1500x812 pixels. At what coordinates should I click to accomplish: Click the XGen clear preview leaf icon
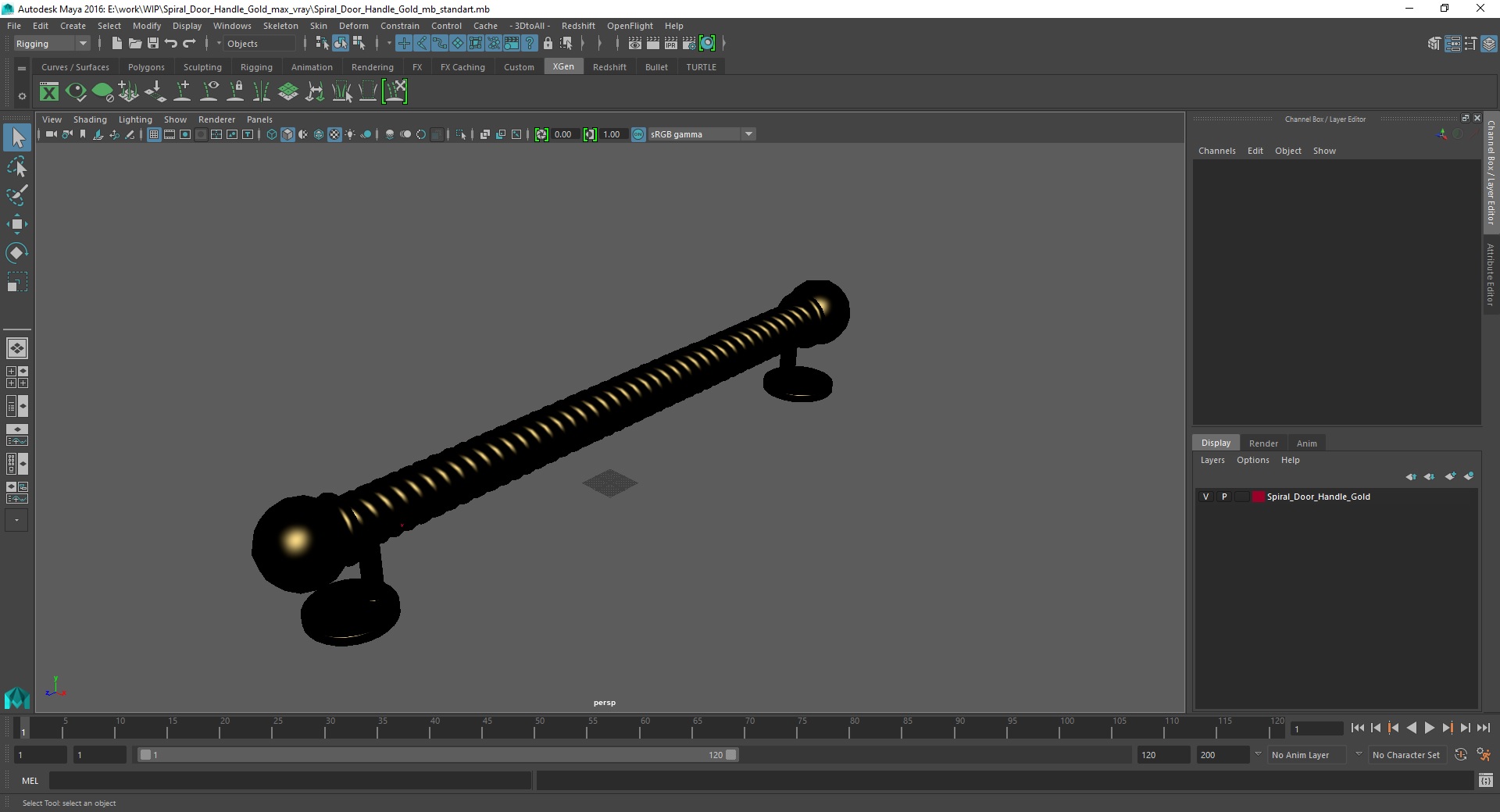pyautogui.click(x=102, y=92)
